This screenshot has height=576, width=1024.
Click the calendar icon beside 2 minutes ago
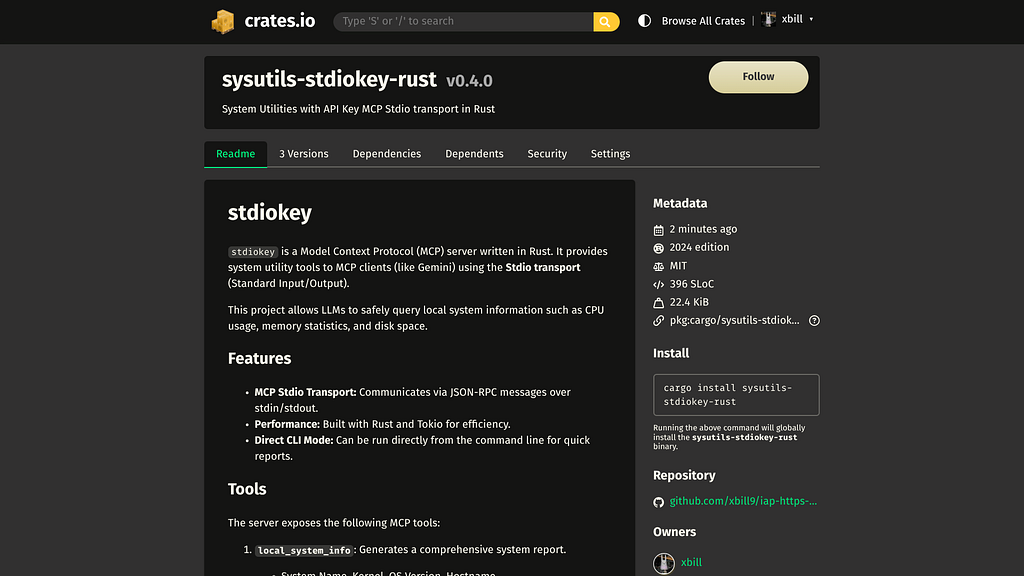[x=658, y=230]
